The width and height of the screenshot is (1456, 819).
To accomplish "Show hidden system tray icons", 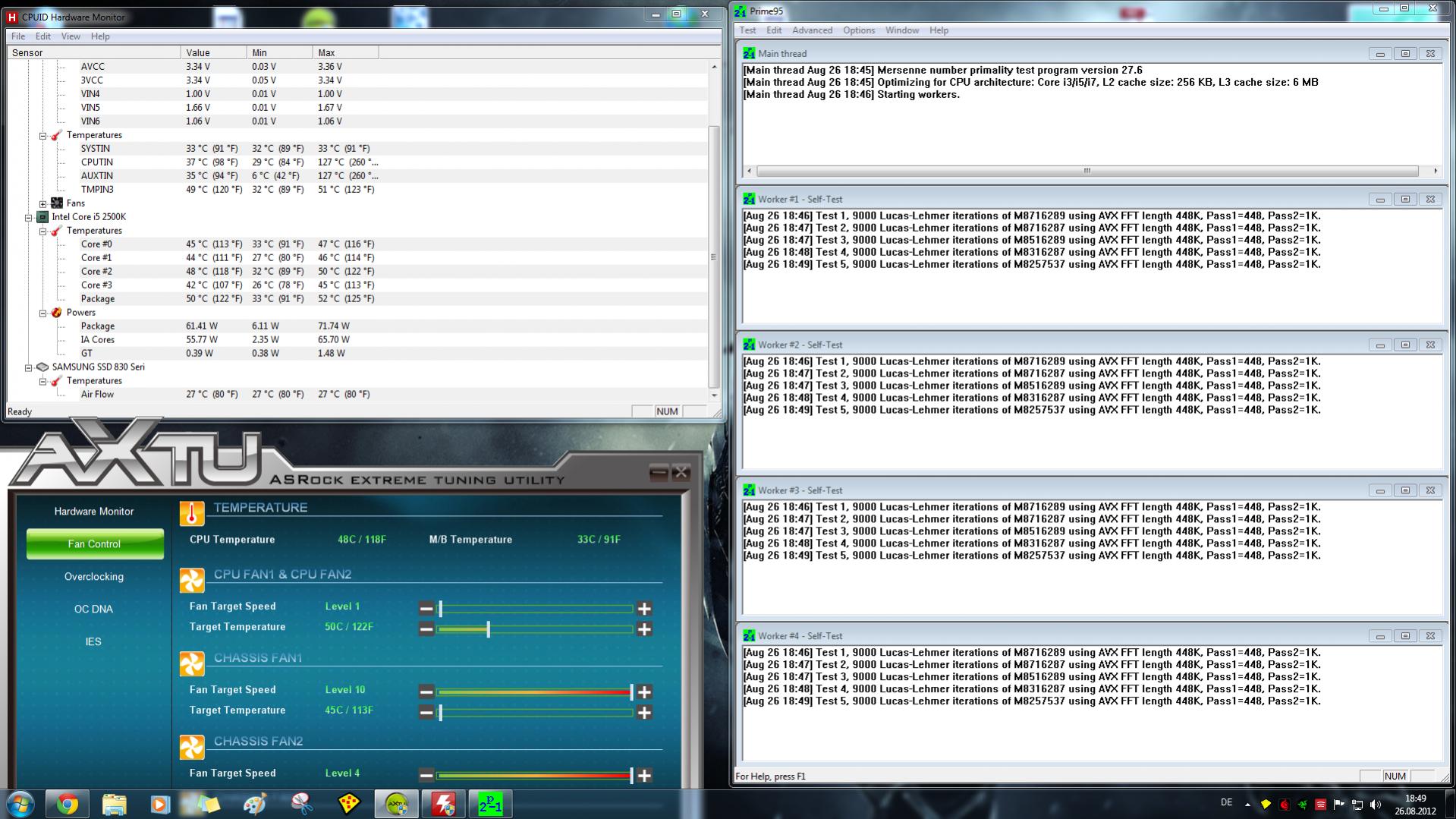I will (x=1247, y=804).
